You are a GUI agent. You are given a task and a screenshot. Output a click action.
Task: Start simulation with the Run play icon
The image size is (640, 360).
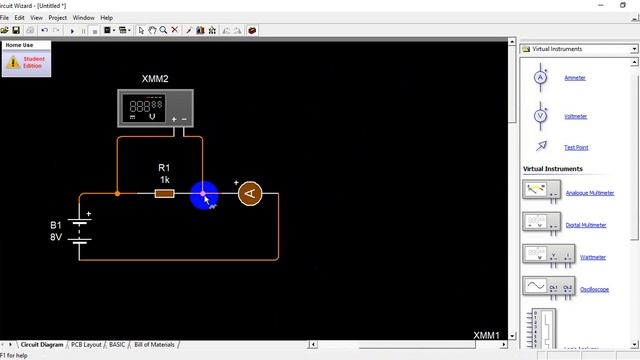point(72,31)
